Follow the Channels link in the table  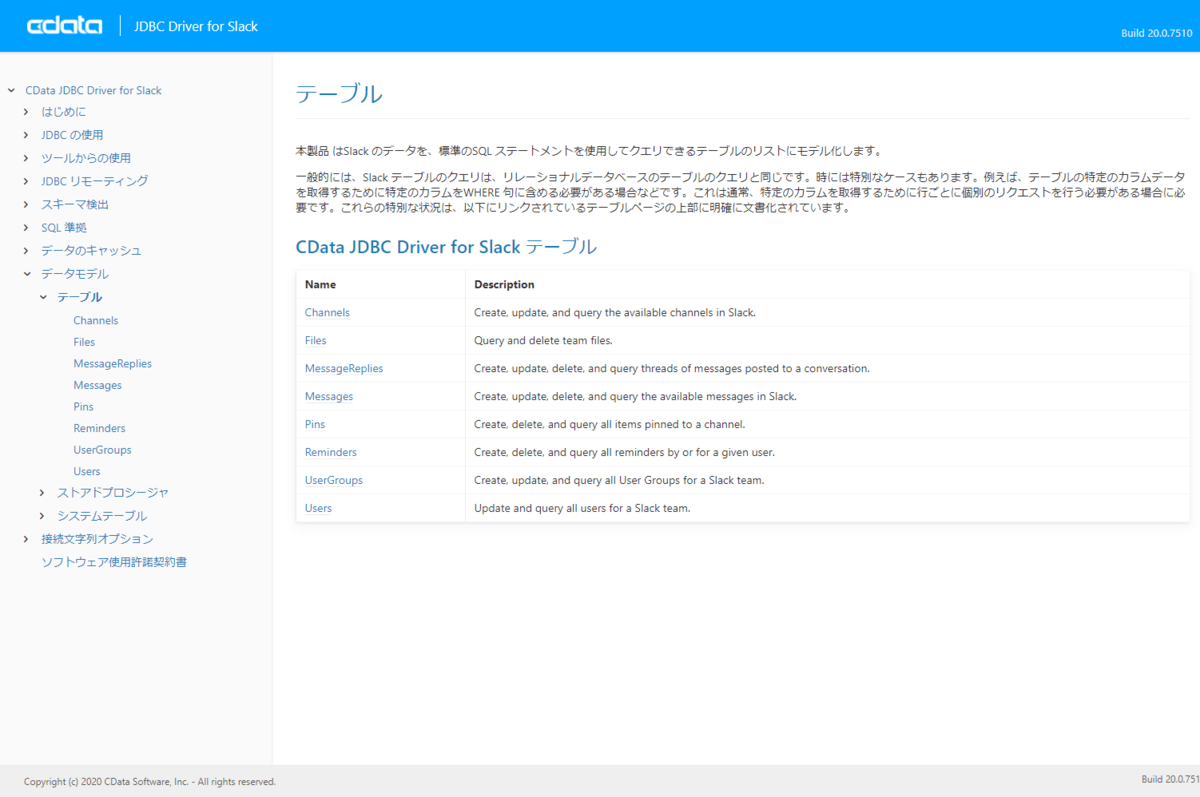tap(327, 312)
